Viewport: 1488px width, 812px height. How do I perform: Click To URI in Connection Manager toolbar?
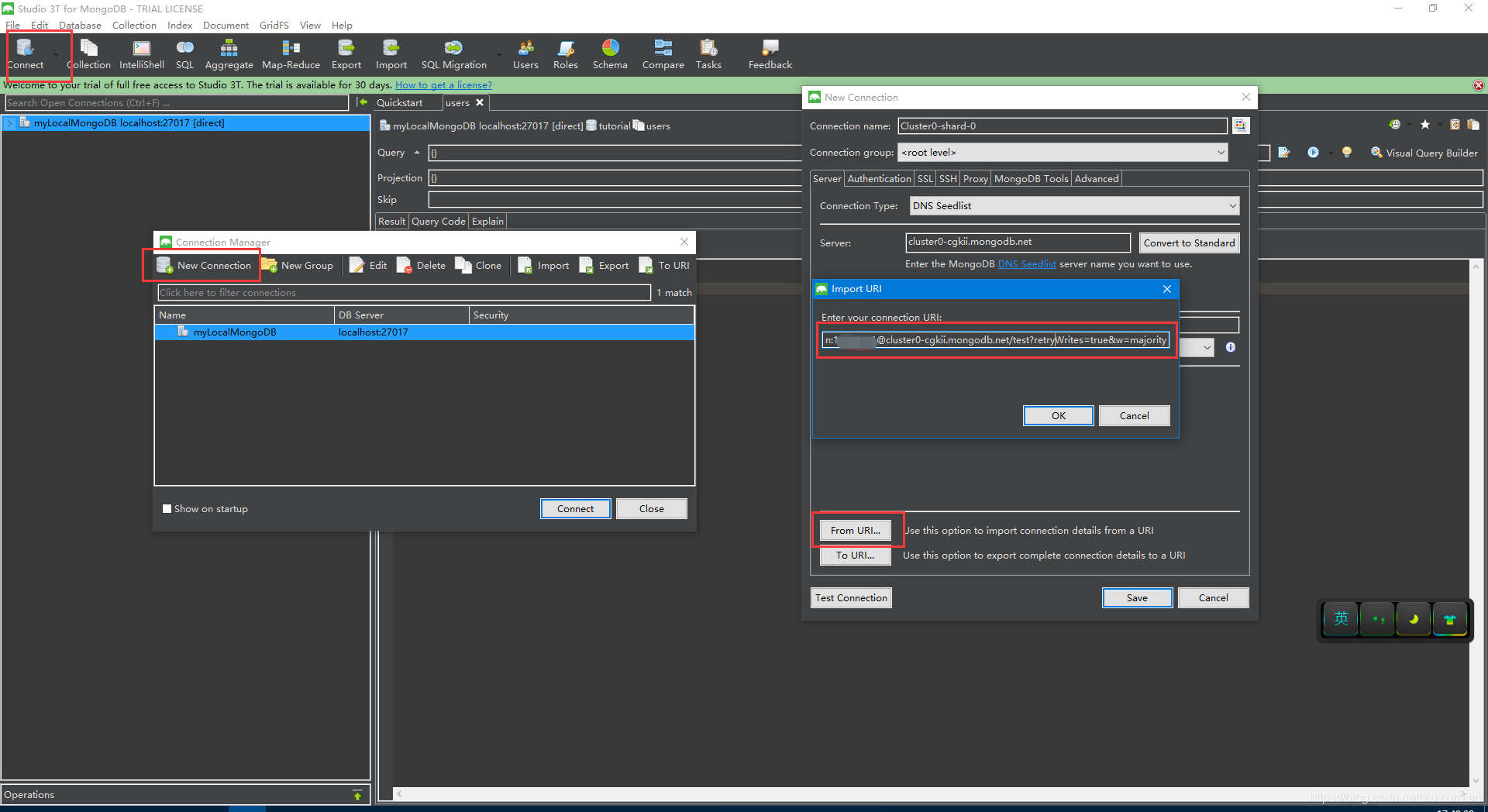664,265
